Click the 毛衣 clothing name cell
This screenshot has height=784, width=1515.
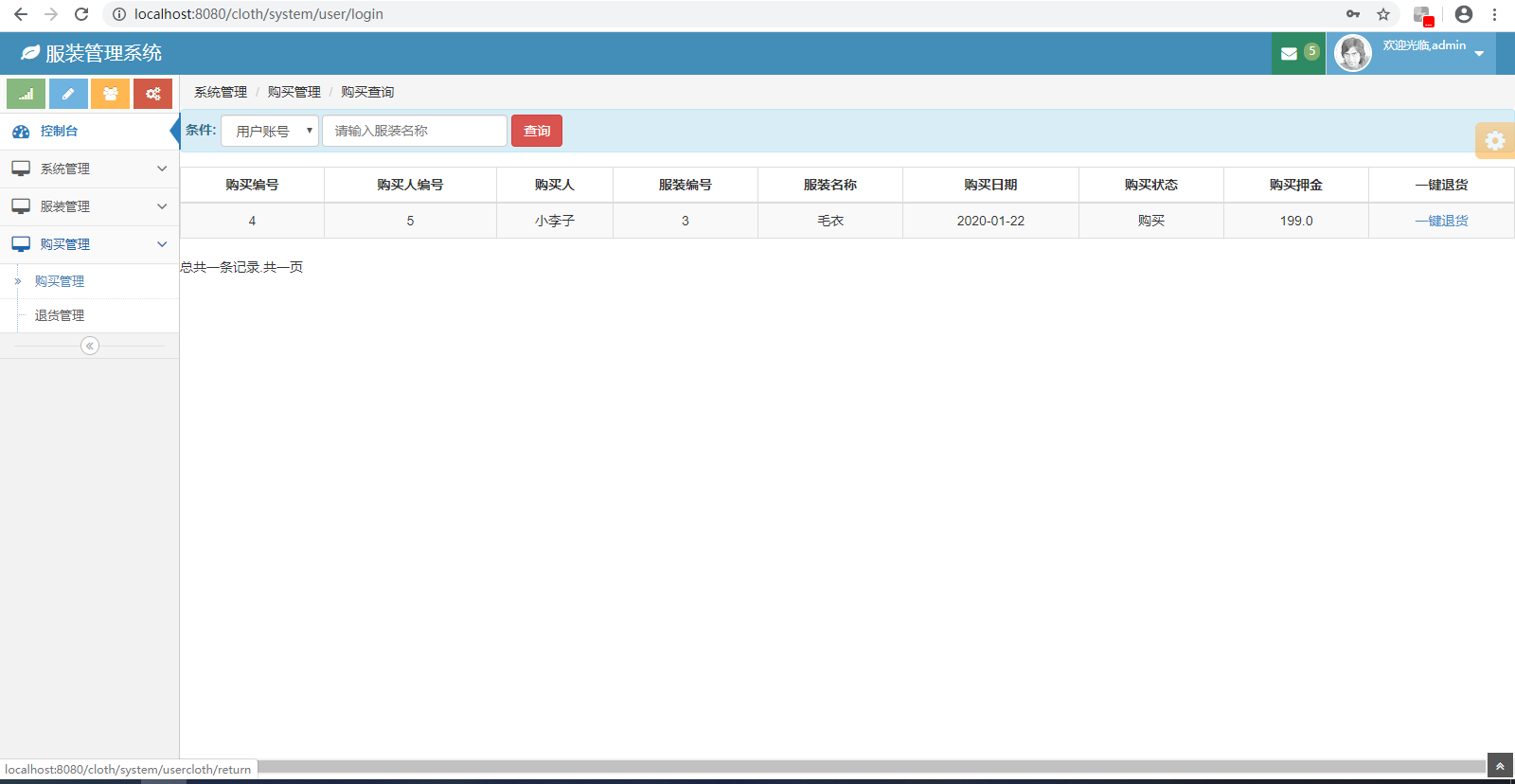[830, 221]
